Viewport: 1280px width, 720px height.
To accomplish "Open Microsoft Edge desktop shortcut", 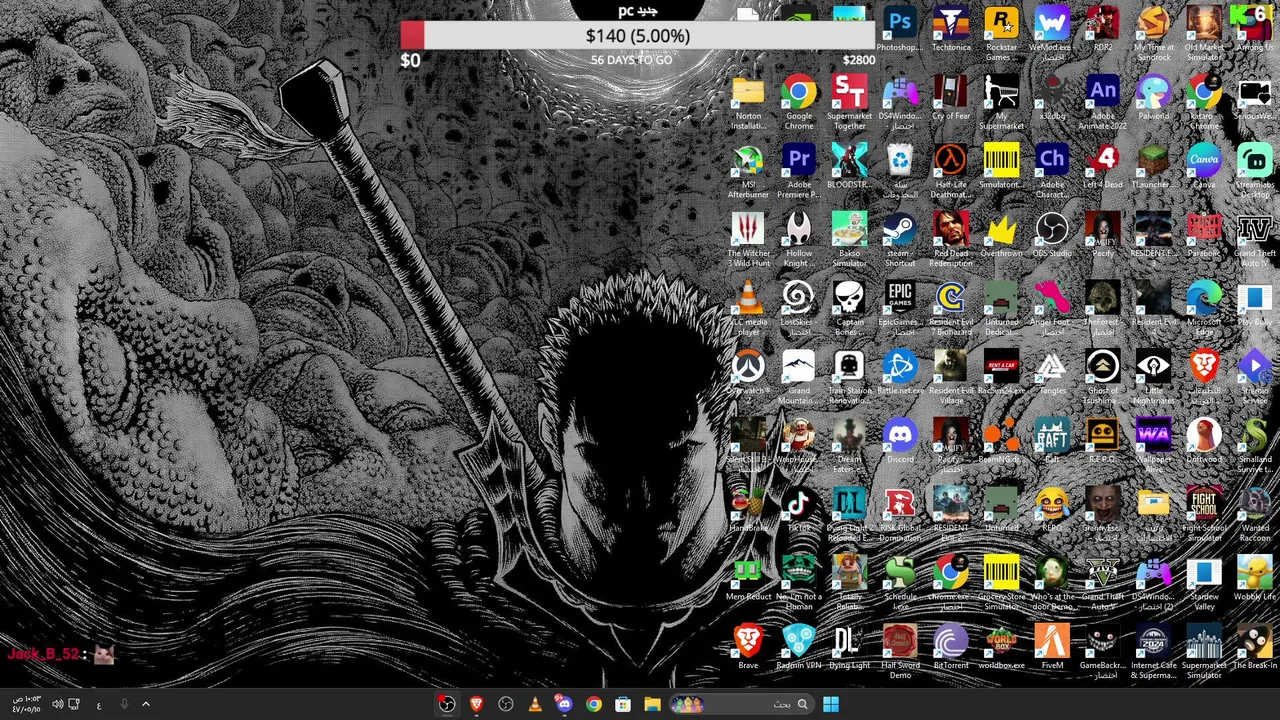I will click(x=1204, y=309).
